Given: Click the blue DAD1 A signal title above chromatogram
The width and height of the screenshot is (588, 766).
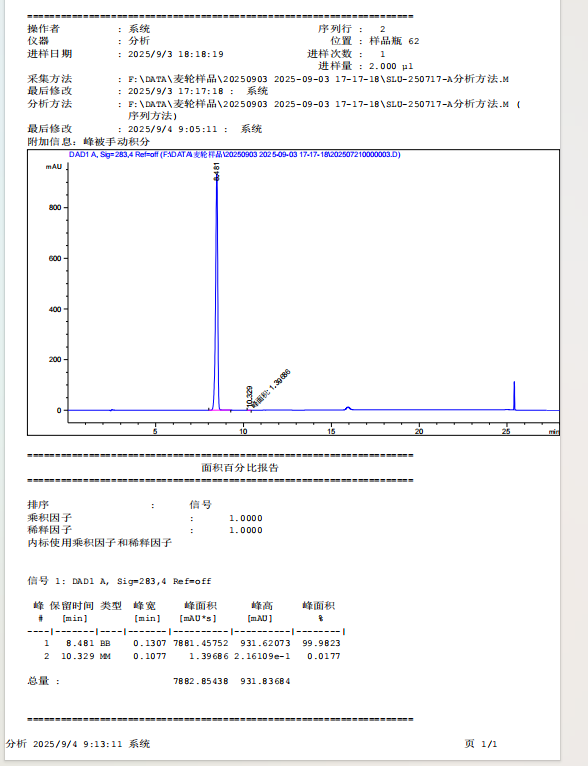Looking at the screenshot, I should pos(234,155).
